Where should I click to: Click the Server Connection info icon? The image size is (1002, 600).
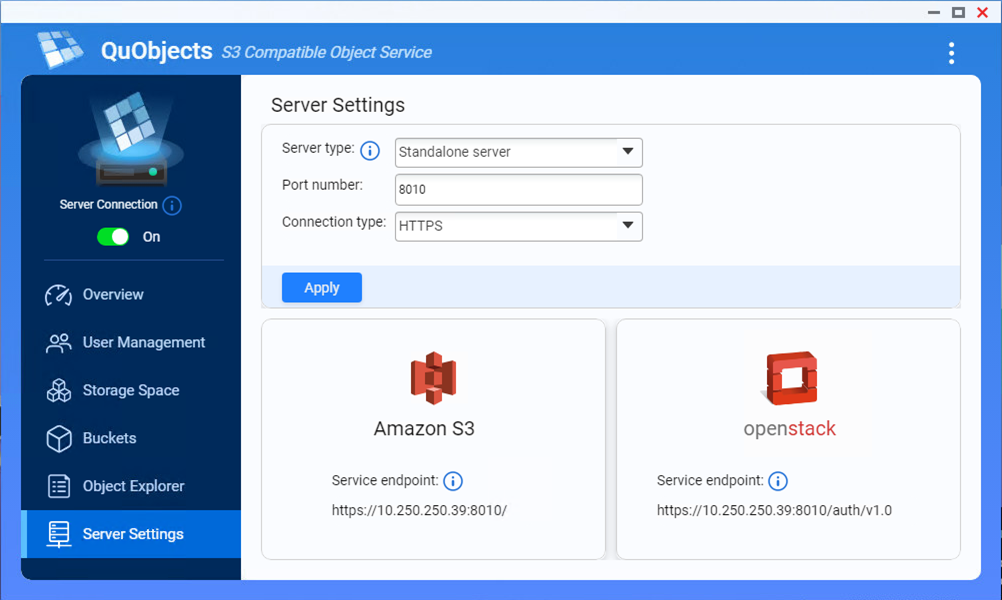(172, 205)
